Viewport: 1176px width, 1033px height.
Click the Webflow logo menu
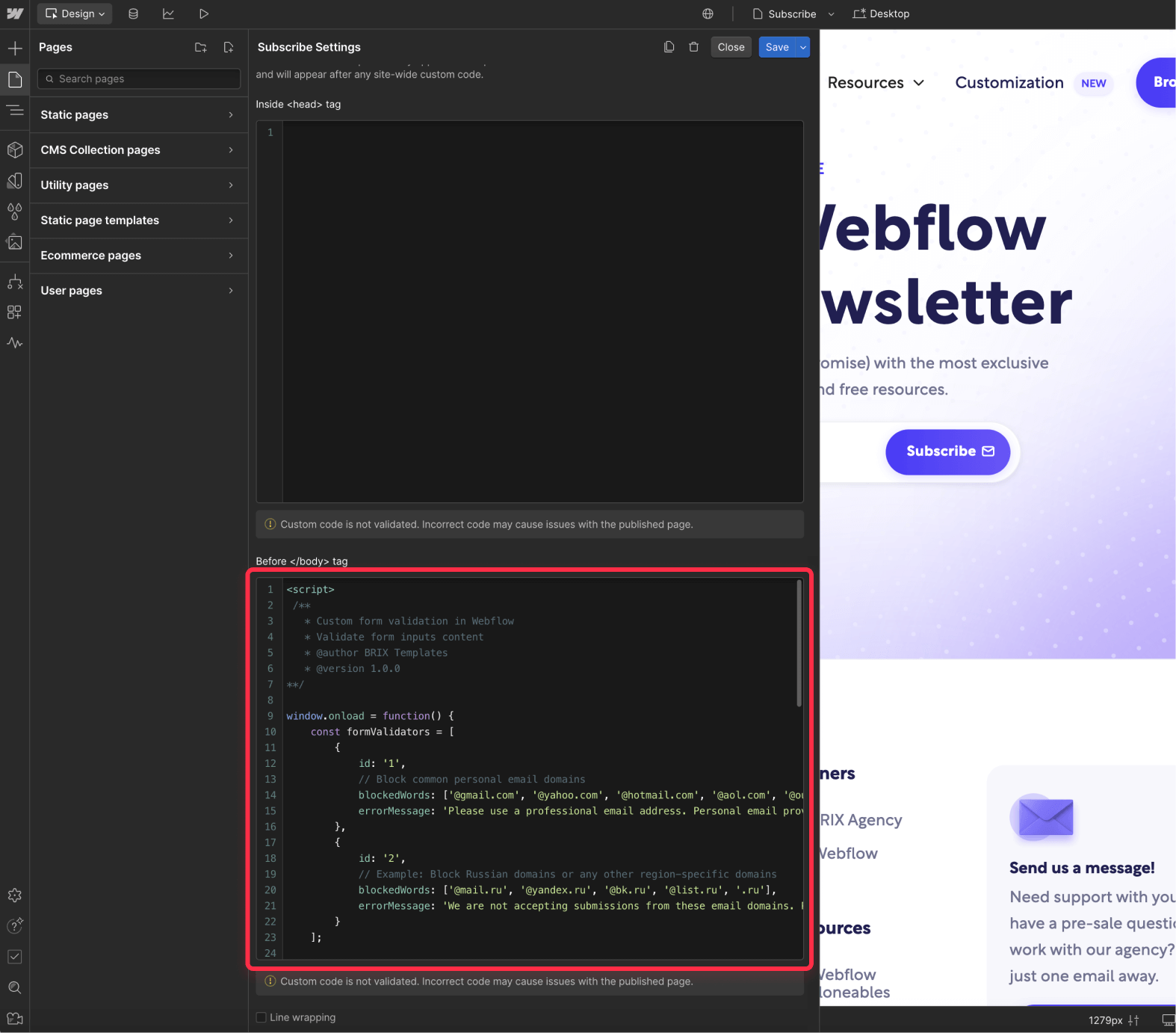15,13
